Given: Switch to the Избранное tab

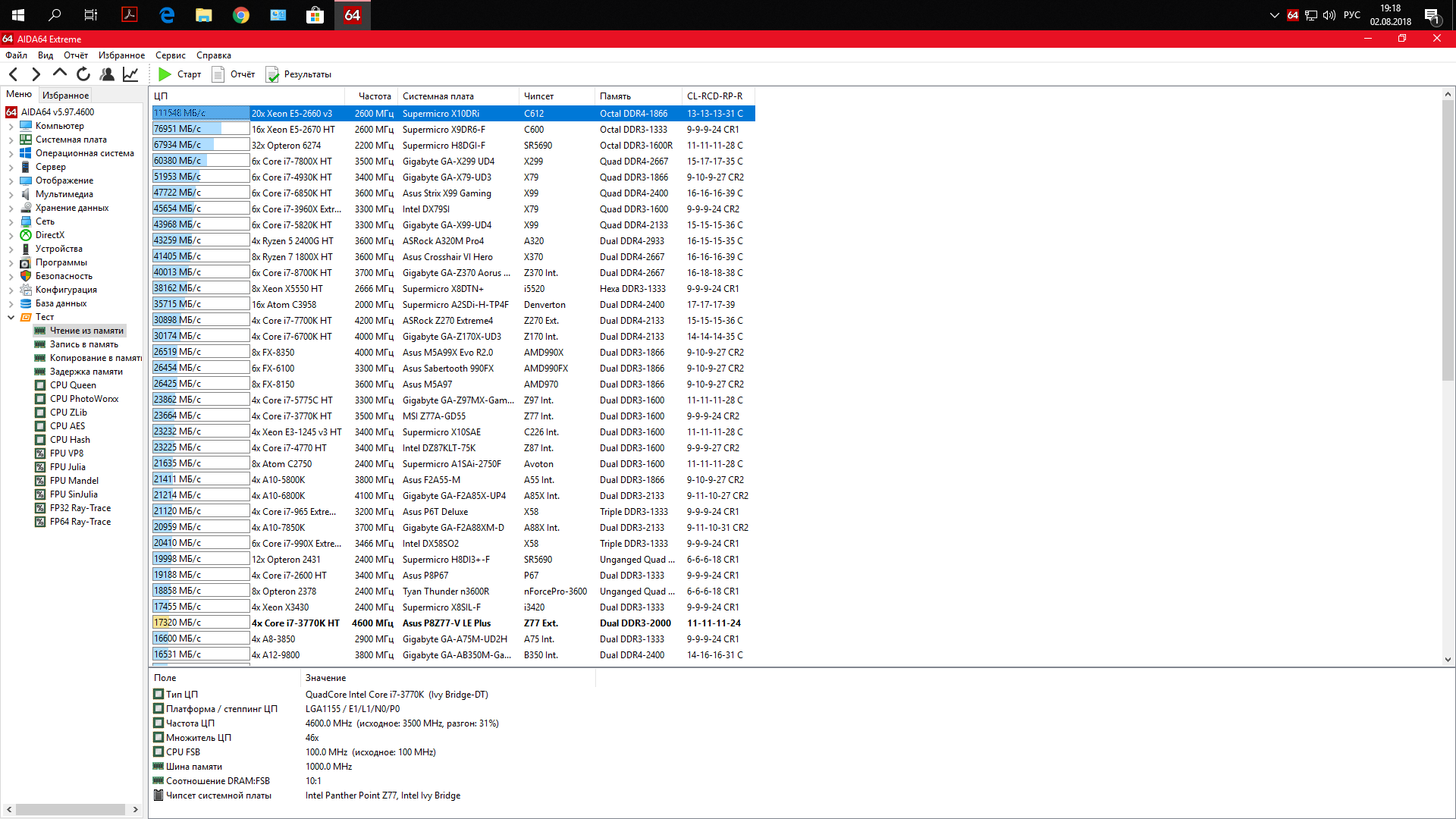Looking at the screenshot, I should 65,95.
